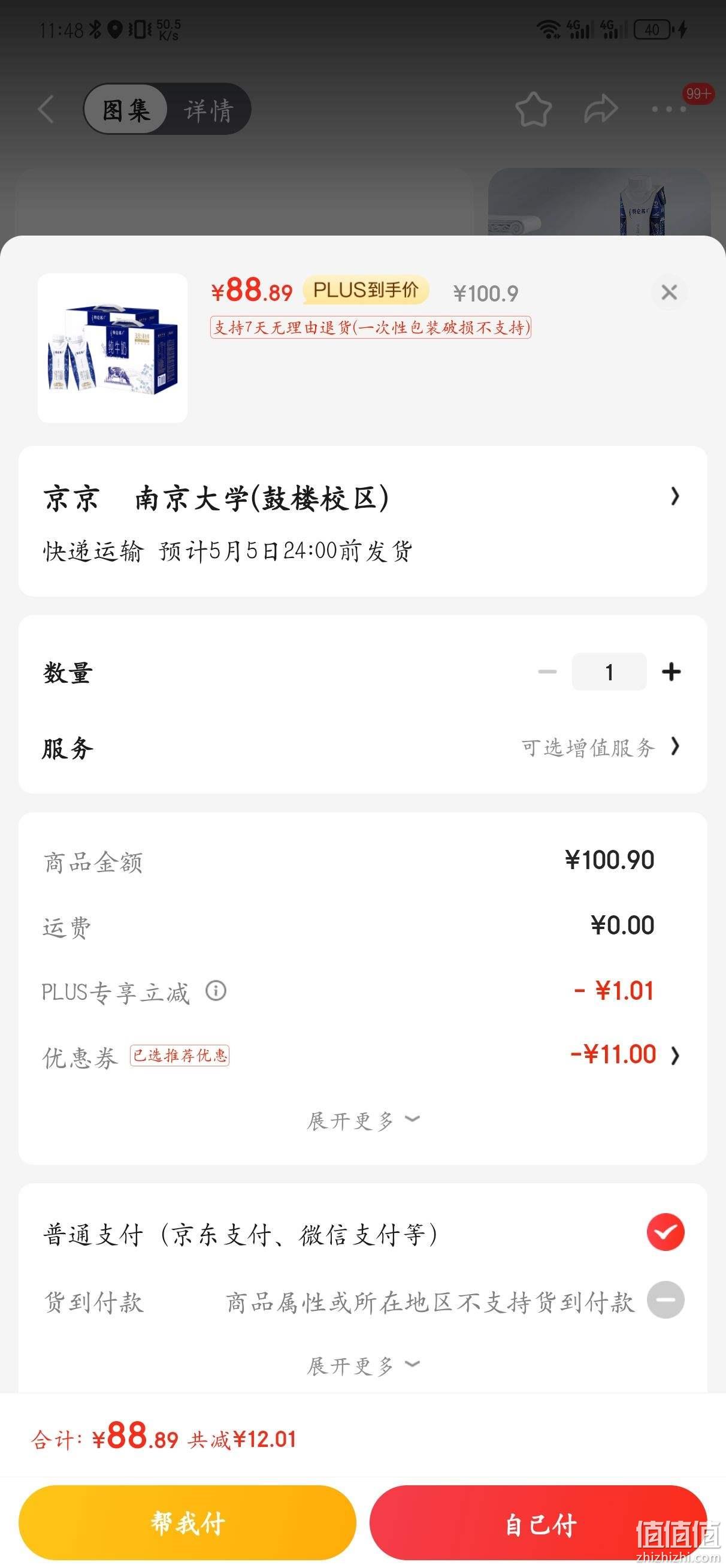Screen dimensions: 726x1568
Task: Select 普通支付 payment option
Action: (665, 1232)
